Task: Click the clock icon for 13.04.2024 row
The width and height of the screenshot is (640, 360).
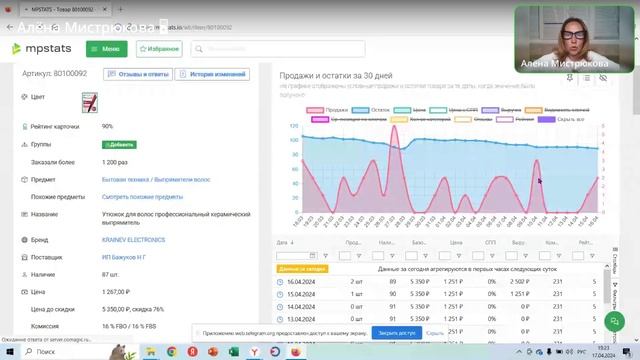Action: point(280,319)
